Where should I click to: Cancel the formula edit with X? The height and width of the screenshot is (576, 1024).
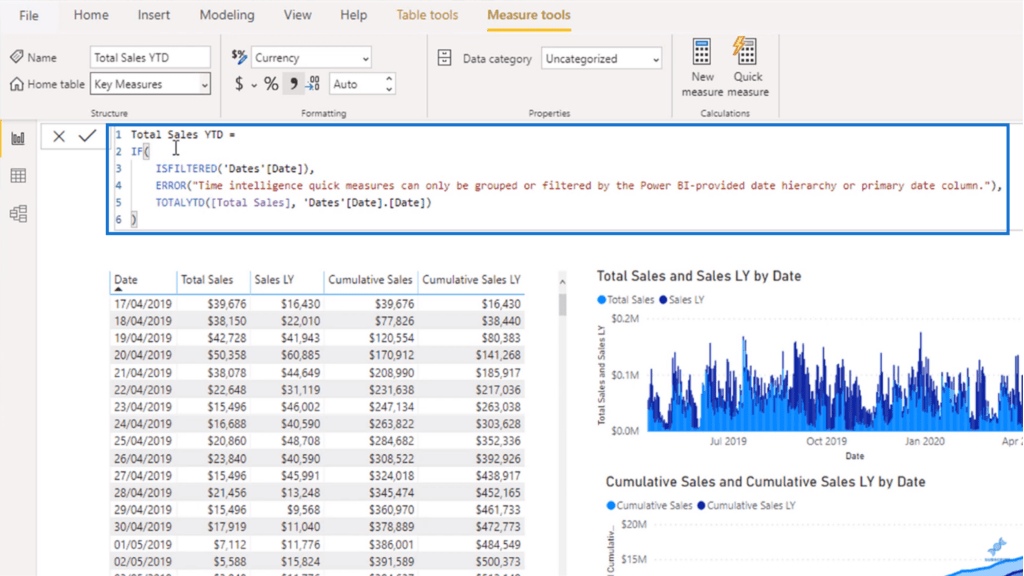click(59, 136)
